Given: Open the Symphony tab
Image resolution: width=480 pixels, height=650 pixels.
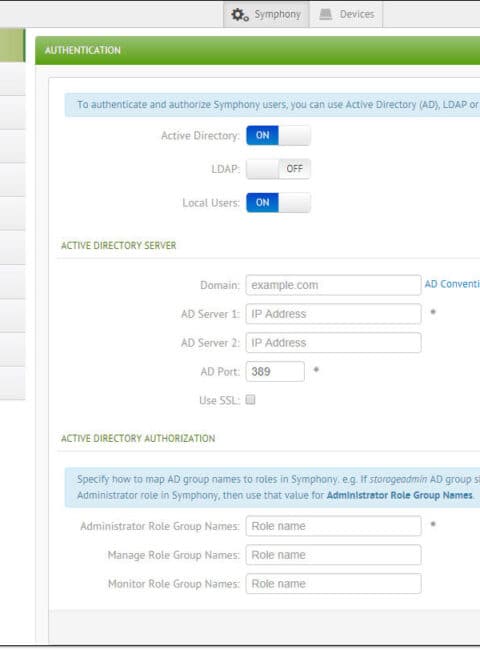Looking at the screenshot, I should tap(266, 15).
